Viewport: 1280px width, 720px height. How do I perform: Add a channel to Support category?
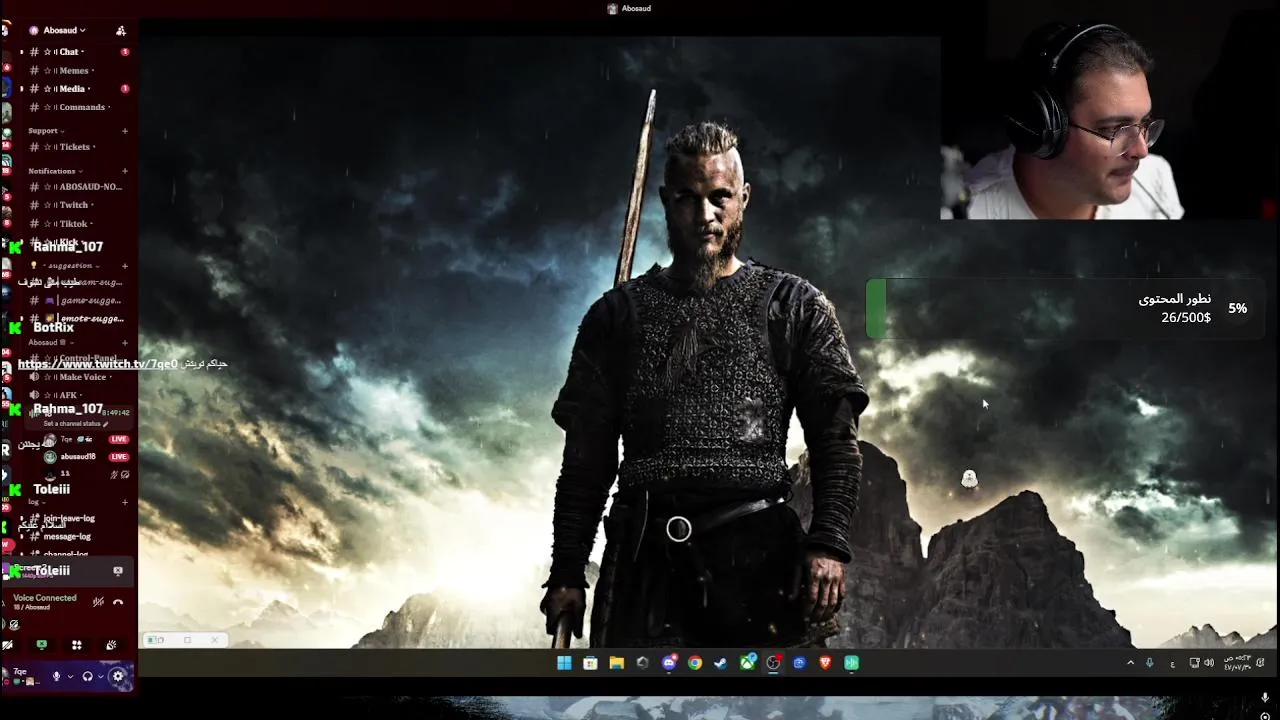click(125, 131)
